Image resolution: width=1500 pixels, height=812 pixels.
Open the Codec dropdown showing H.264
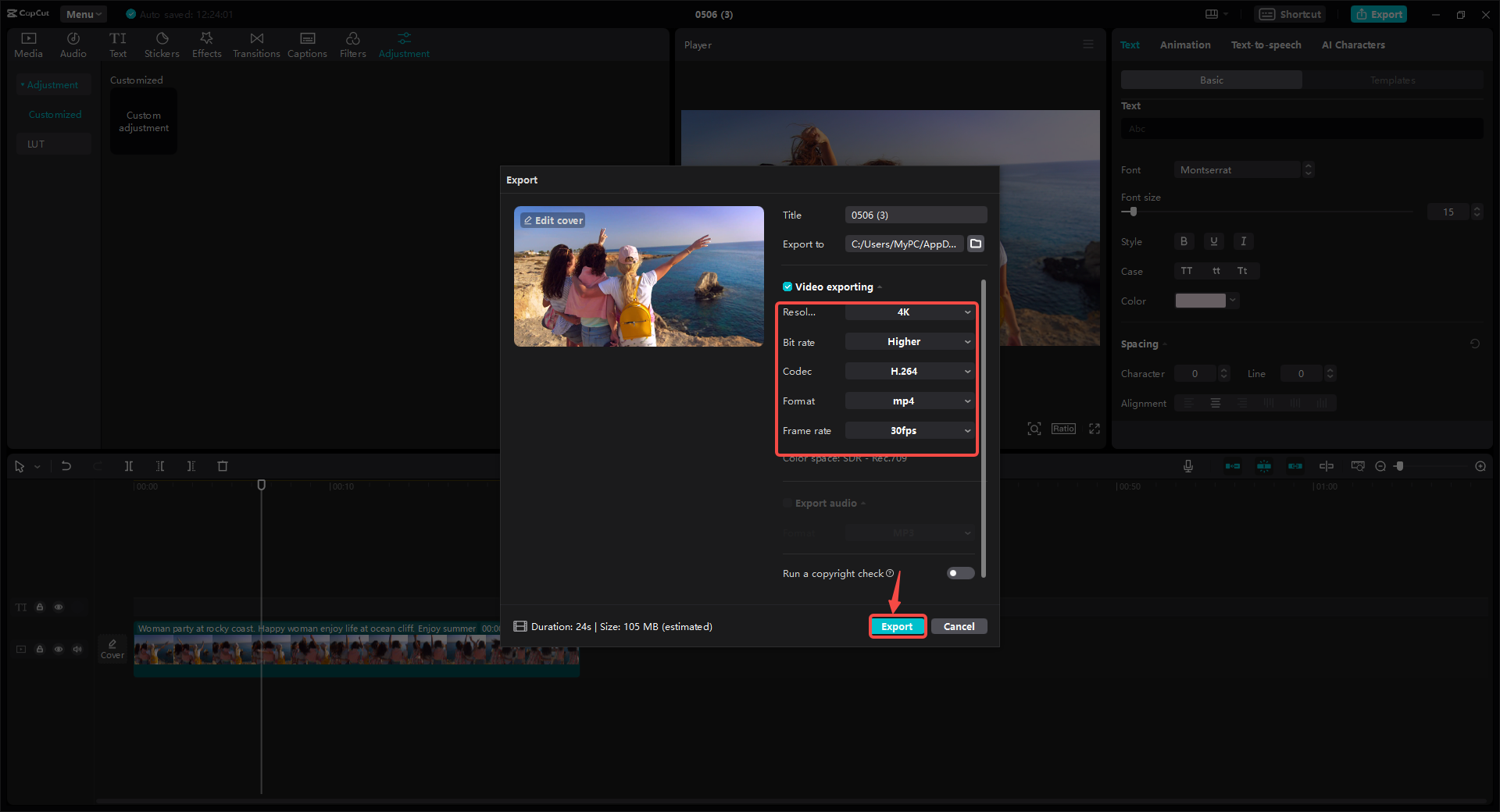(909, 371)
